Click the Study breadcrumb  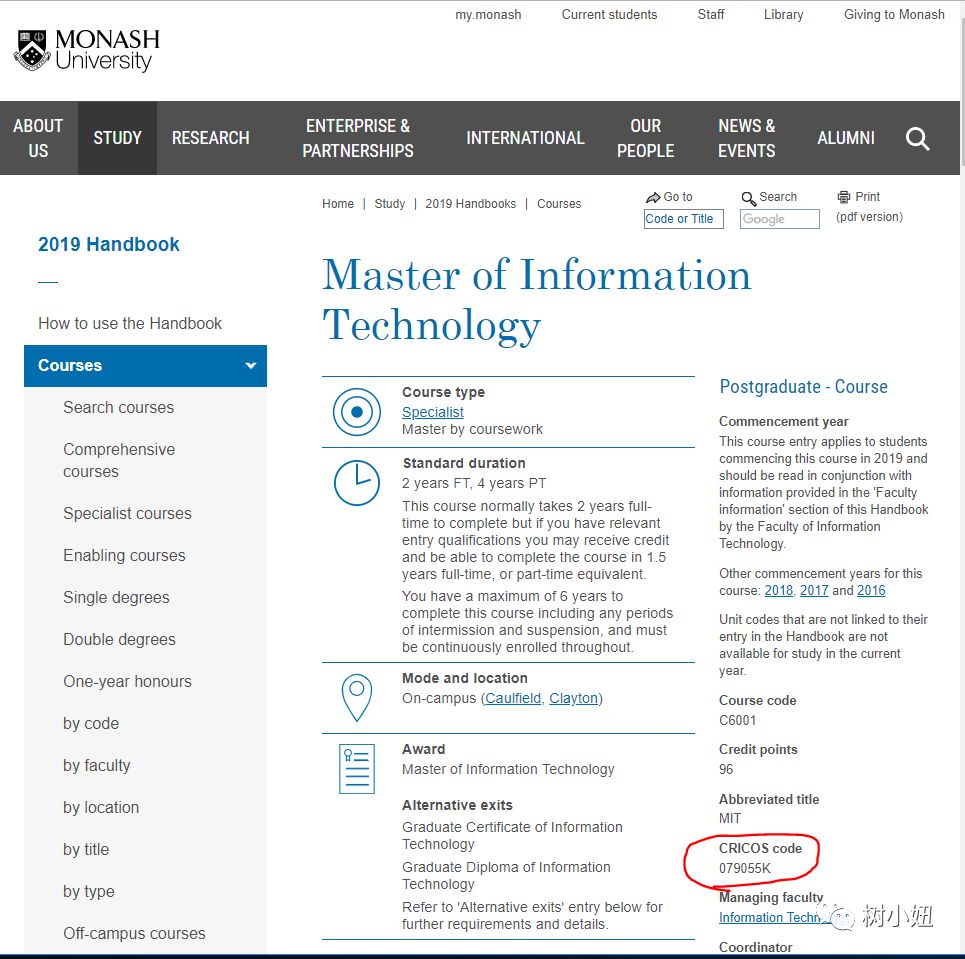click(x=390, y=204)
